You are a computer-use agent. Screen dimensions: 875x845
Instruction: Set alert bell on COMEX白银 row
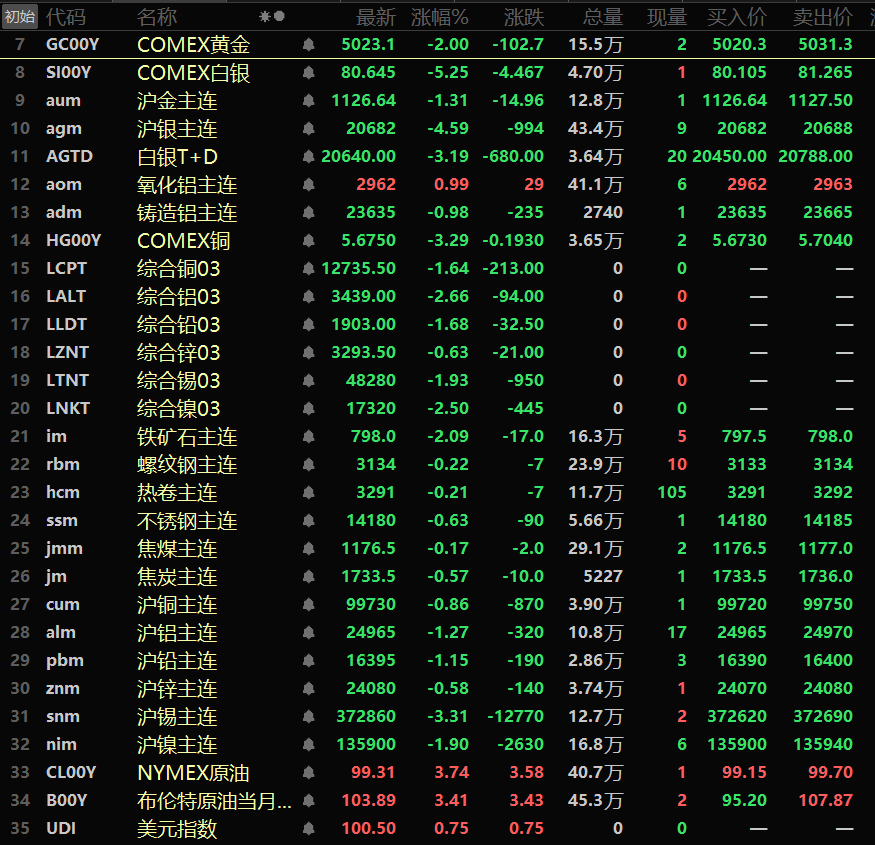[x=308, y=73]
